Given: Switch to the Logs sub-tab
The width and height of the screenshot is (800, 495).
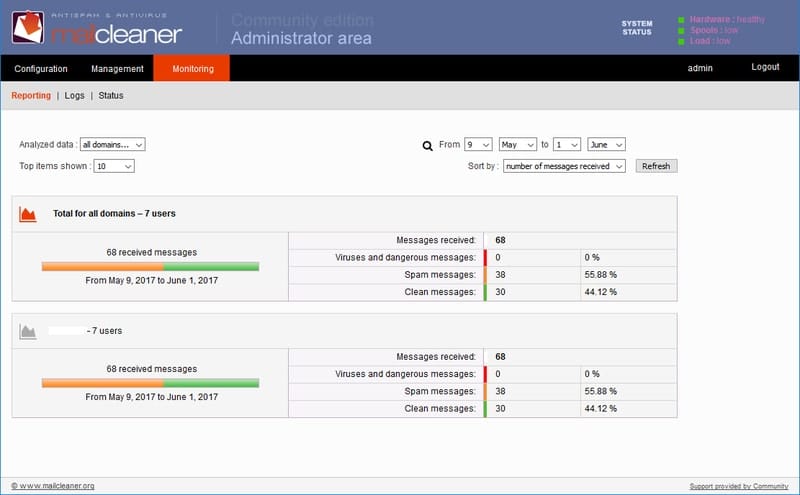Looking at the screenshot, I should [74, 95].
